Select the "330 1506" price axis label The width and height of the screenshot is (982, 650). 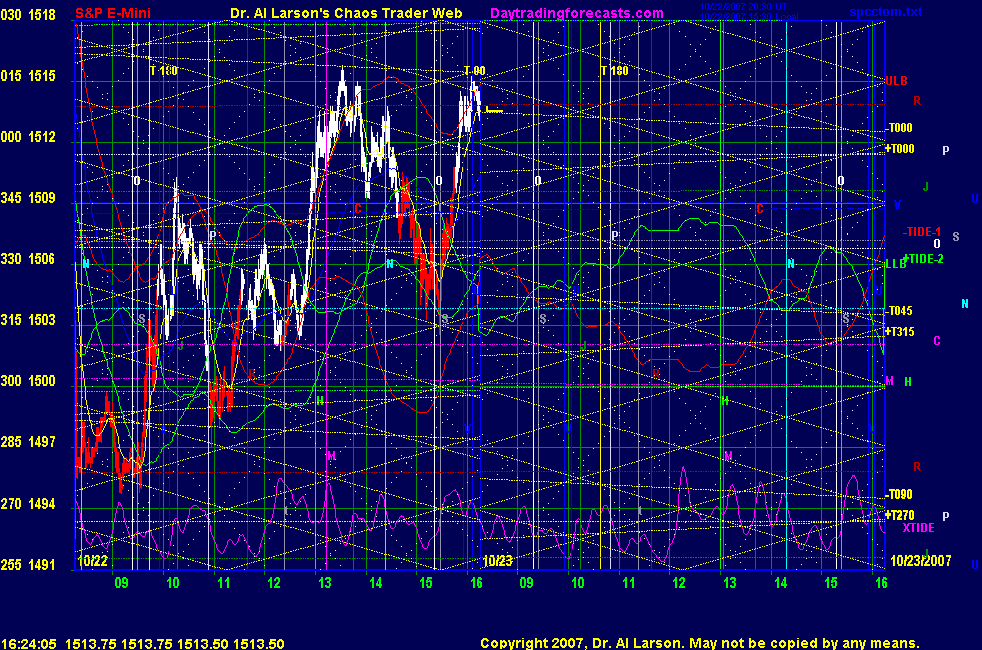[28, 259]
